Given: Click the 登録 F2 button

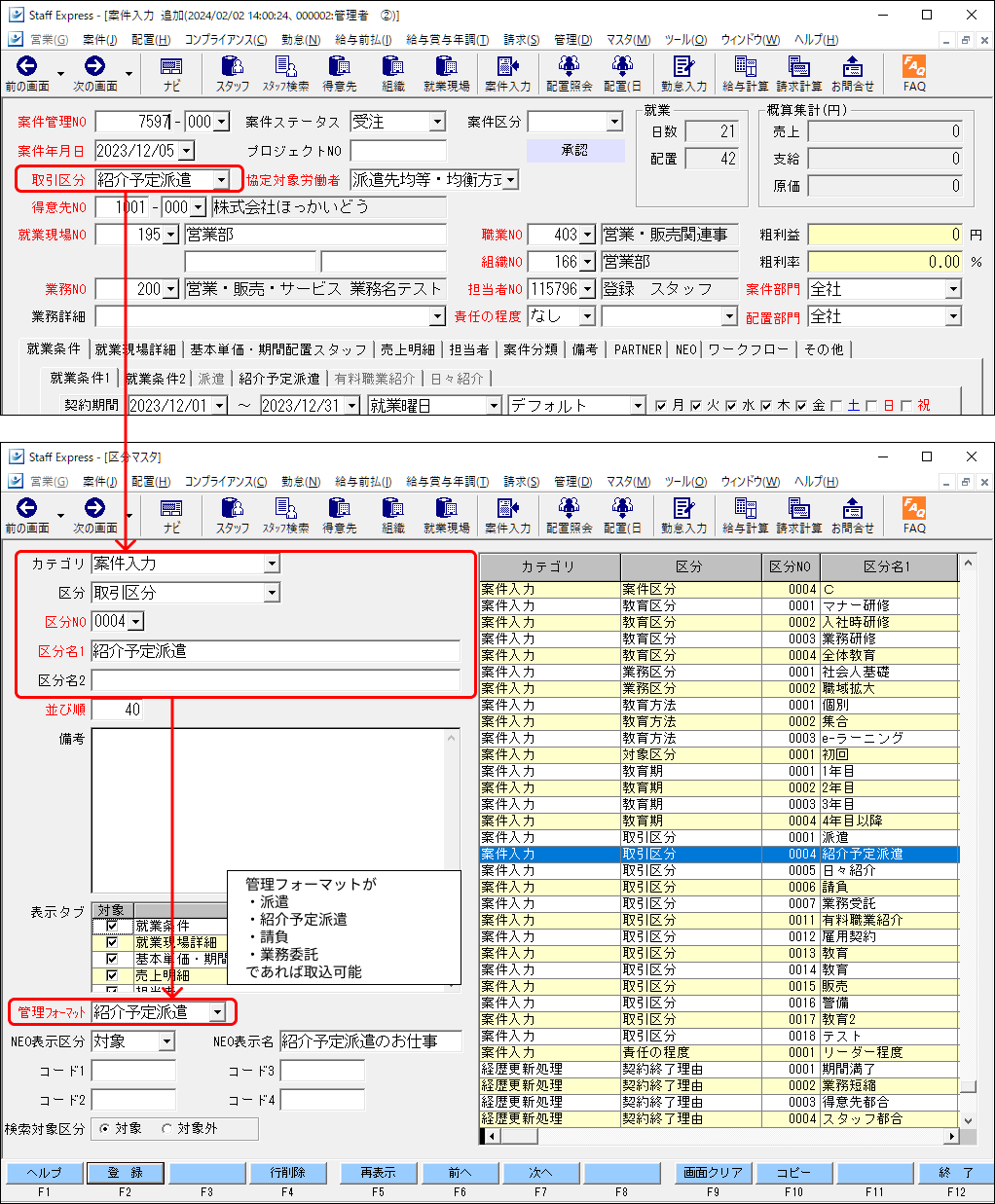Looking at the screenshot, I should pos(125,1173).
